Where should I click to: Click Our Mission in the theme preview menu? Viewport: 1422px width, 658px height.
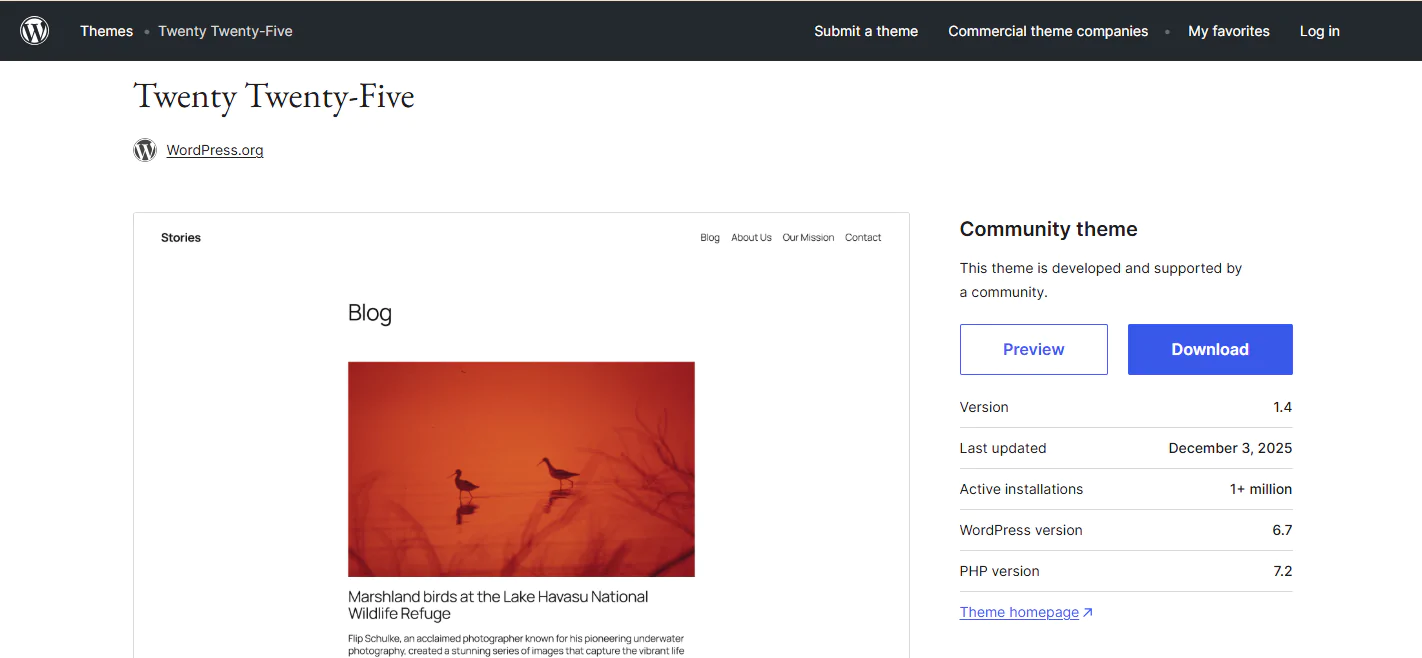[x=808, y=238]
